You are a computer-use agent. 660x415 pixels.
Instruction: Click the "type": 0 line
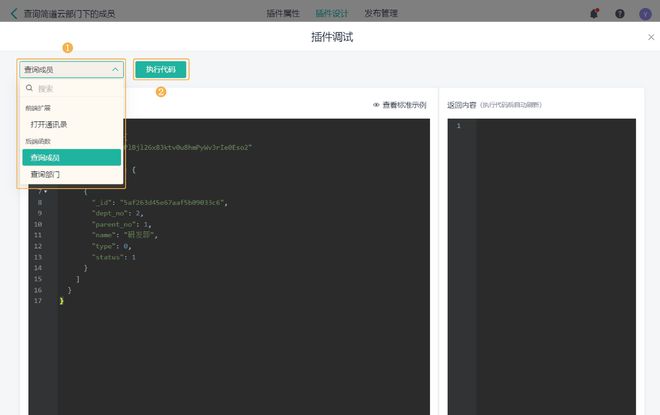click(112, 246)
